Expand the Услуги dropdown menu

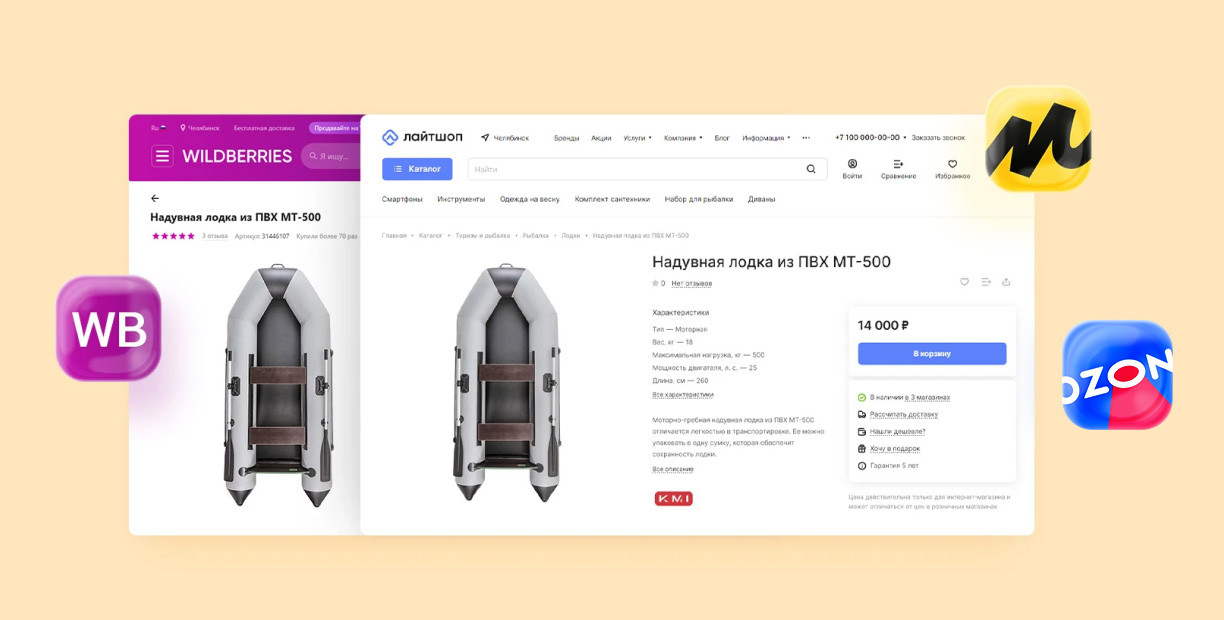tap(637, 138)
